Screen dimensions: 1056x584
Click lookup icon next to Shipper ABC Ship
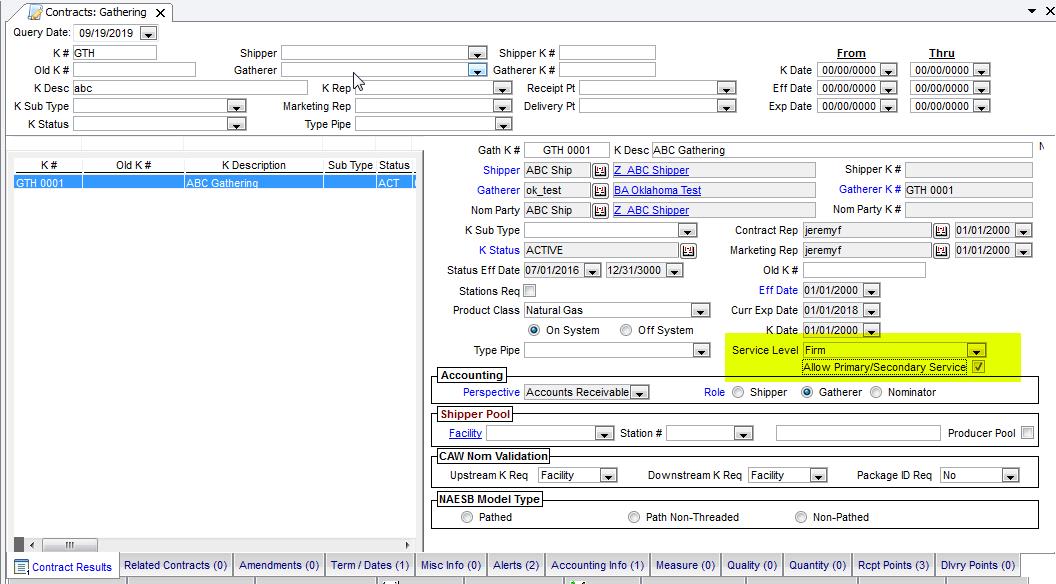600,170
